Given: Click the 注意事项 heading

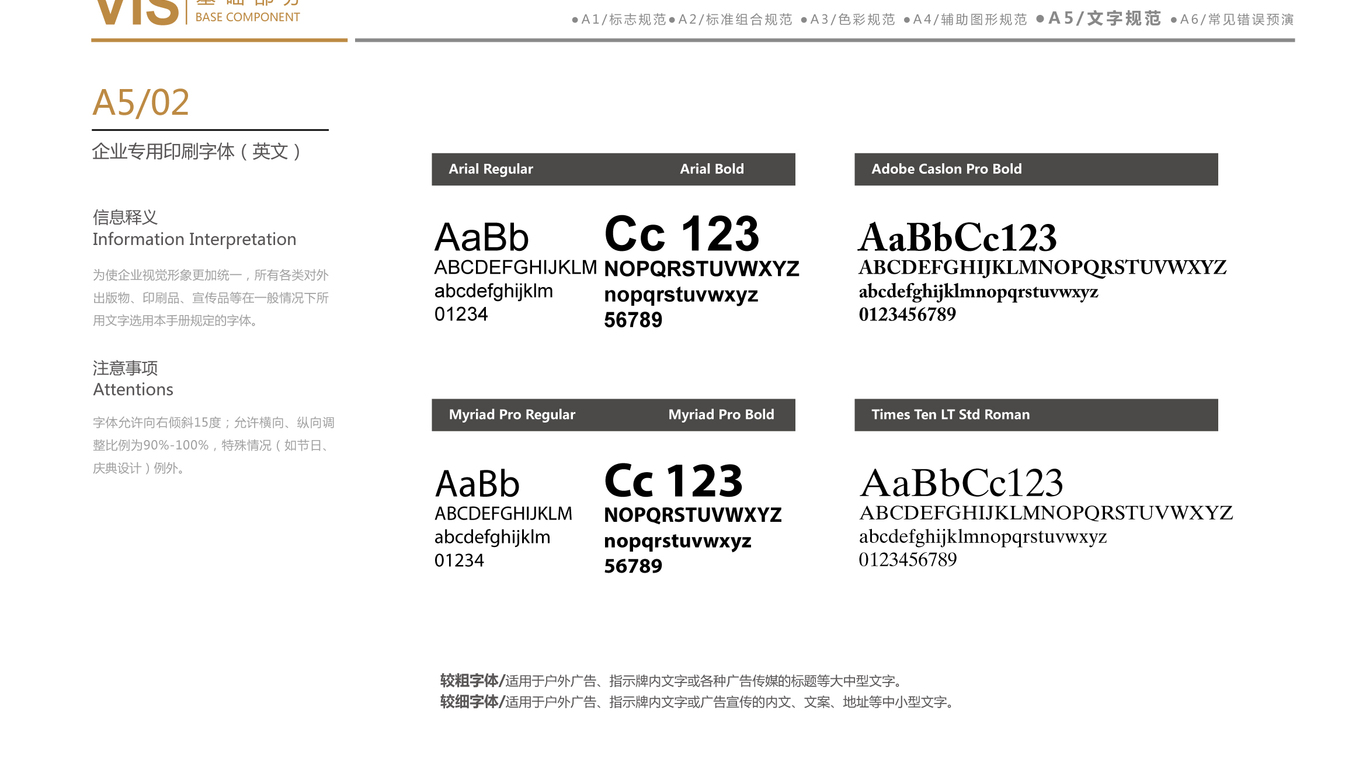Looking at the screenshot, I should (125, 368).
